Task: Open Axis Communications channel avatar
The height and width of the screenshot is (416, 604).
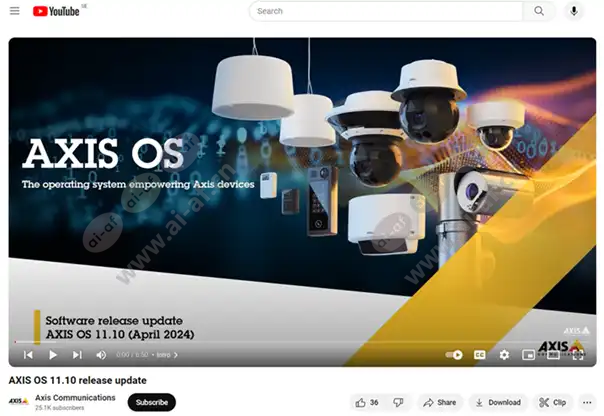Action: 18,402
